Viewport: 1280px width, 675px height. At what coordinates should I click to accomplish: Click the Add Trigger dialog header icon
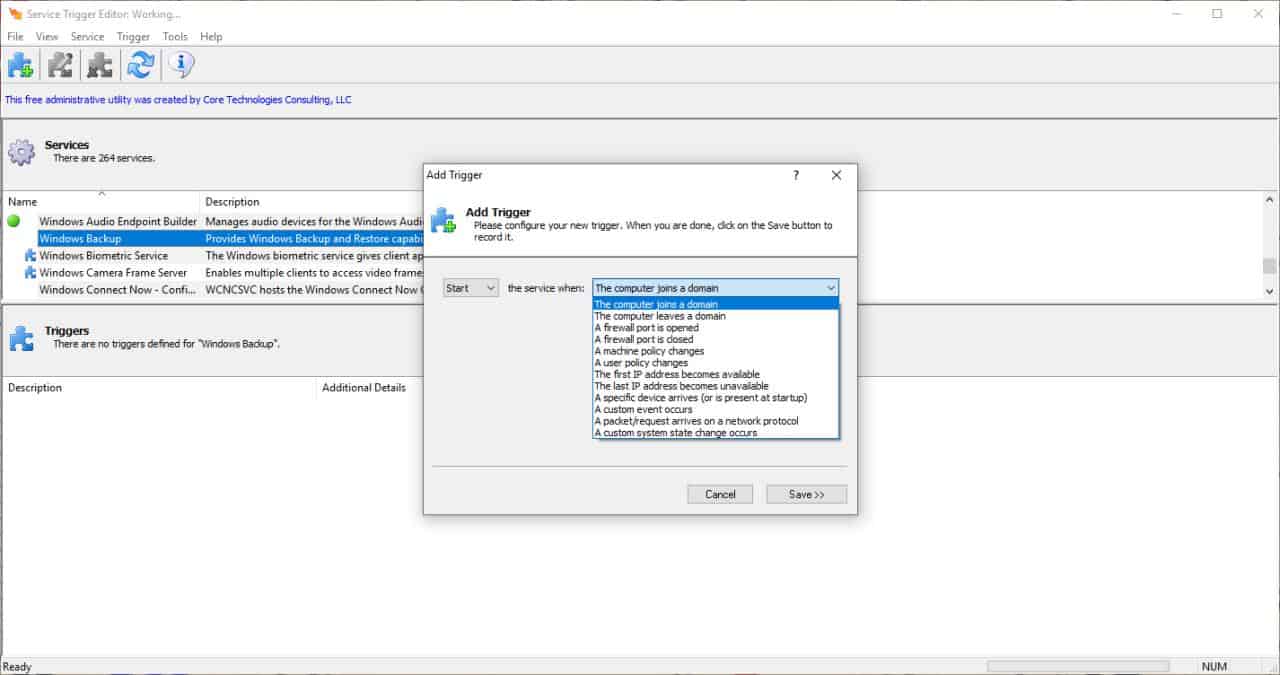click(443, 220)
